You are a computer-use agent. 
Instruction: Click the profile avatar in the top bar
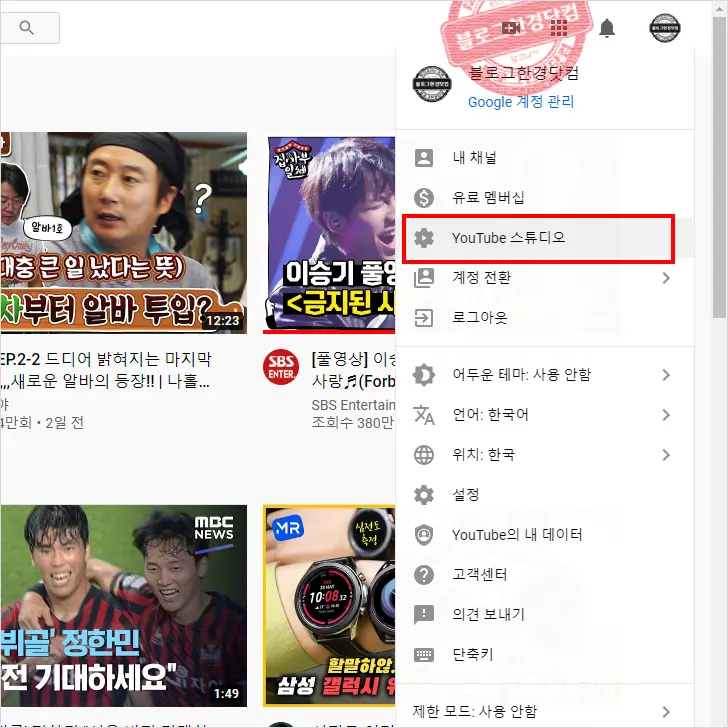point(664,28)
